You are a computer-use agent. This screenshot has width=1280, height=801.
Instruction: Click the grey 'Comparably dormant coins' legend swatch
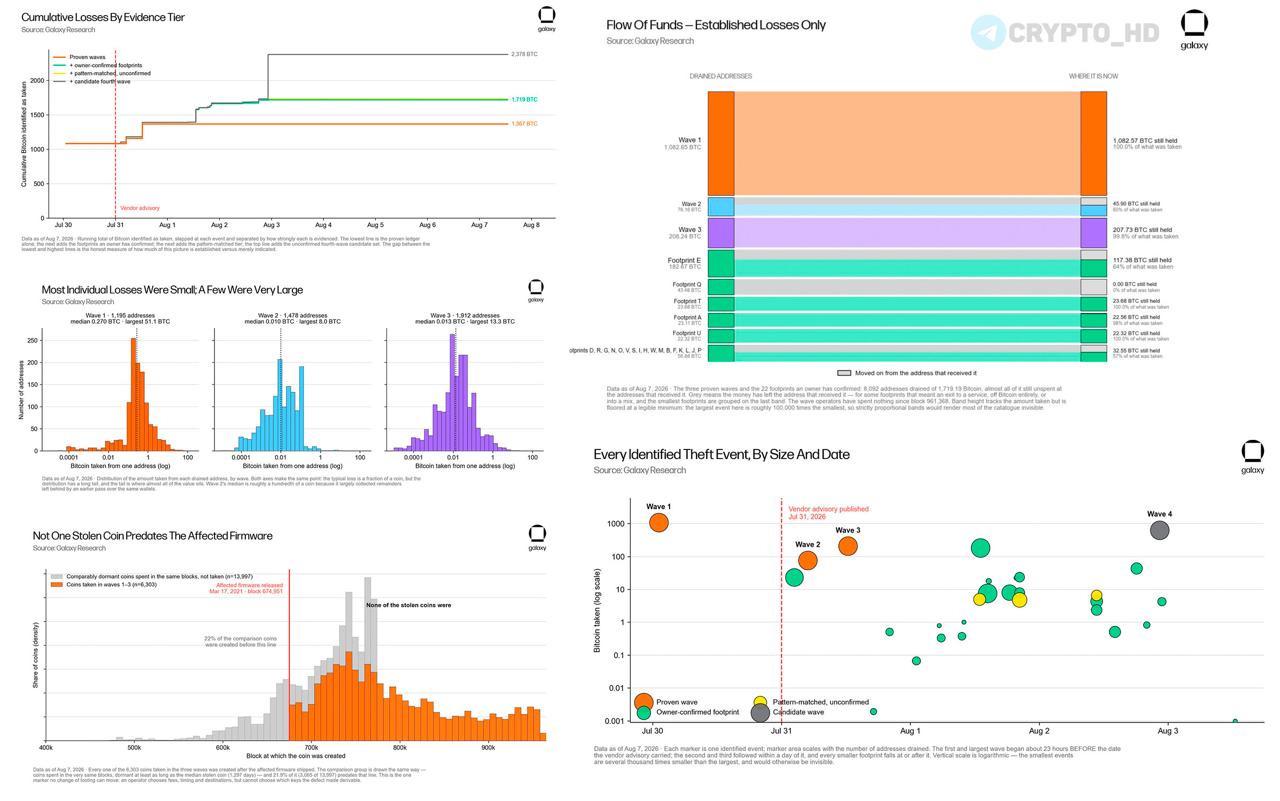coord(56,578)
